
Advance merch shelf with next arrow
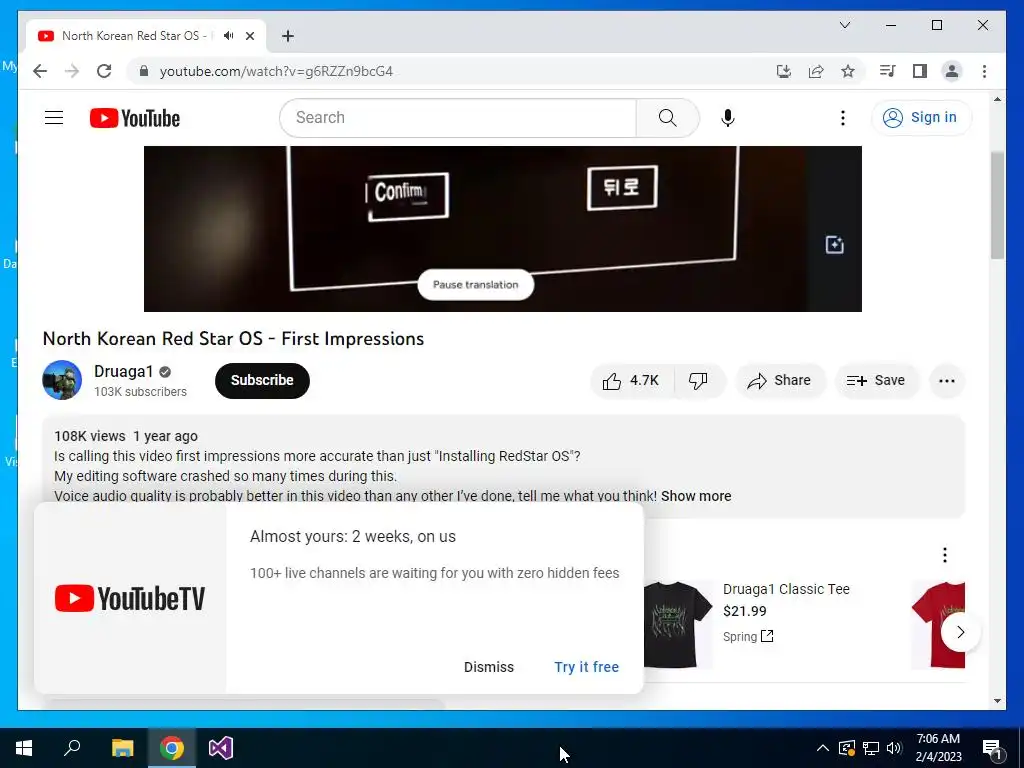click(x=960, y=632)
